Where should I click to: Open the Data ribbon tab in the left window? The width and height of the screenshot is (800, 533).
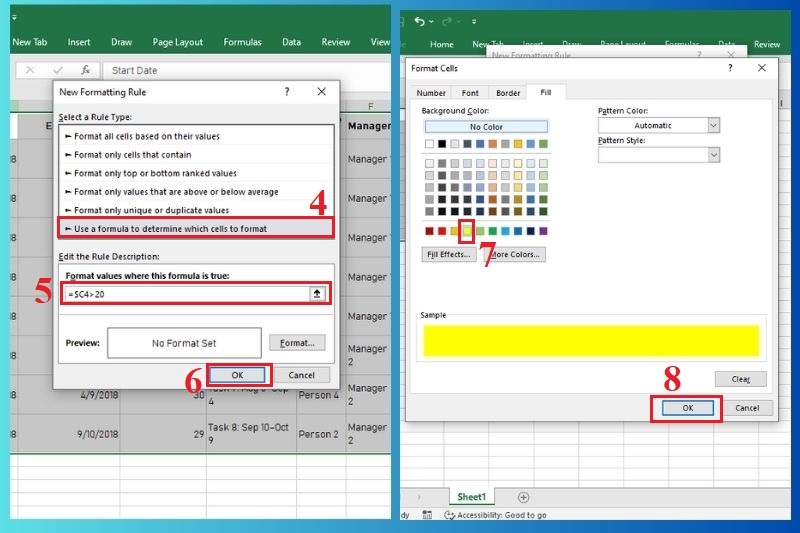point(291,42)
